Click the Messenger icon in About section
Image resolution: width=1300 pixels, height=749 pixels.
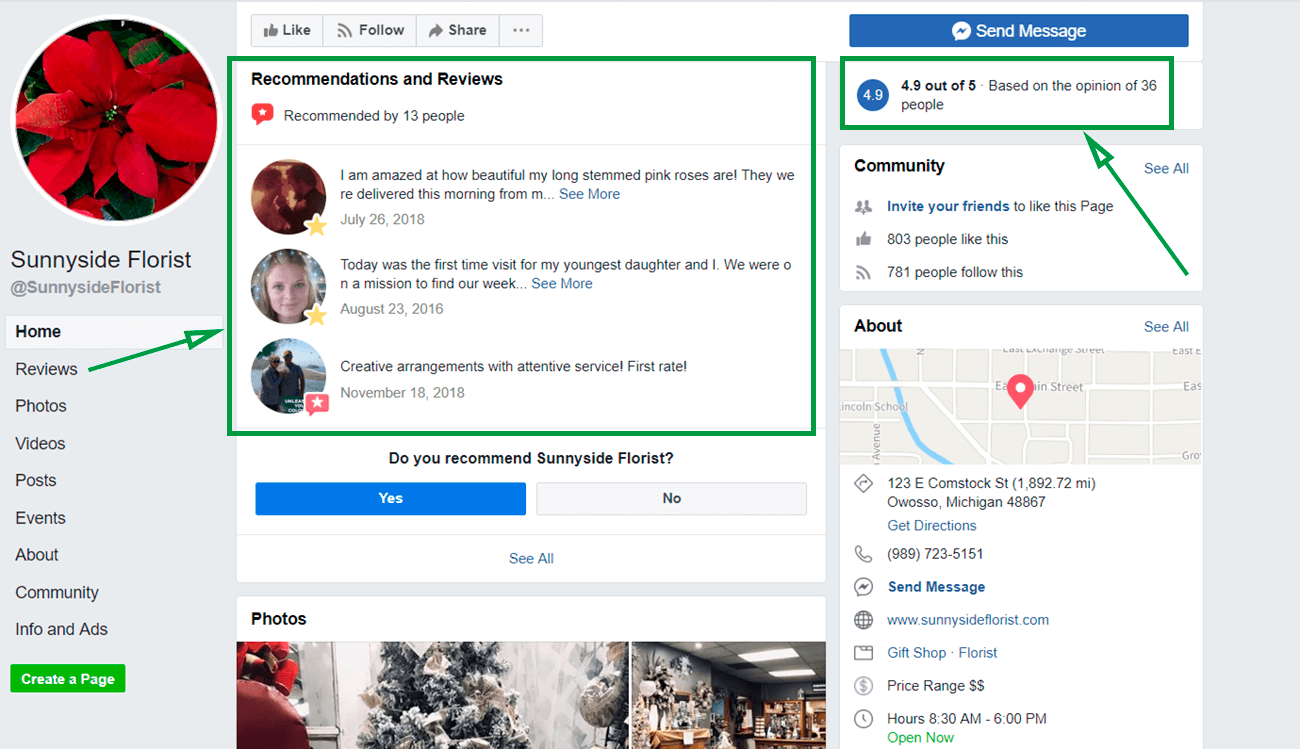[x=863, y=587]
